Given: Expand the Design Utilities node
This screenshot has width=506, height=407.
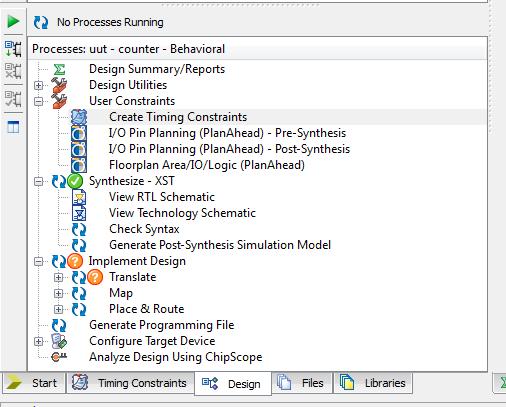Looking at the screenshot, I should pyautogui.click(x=39, y=85).
